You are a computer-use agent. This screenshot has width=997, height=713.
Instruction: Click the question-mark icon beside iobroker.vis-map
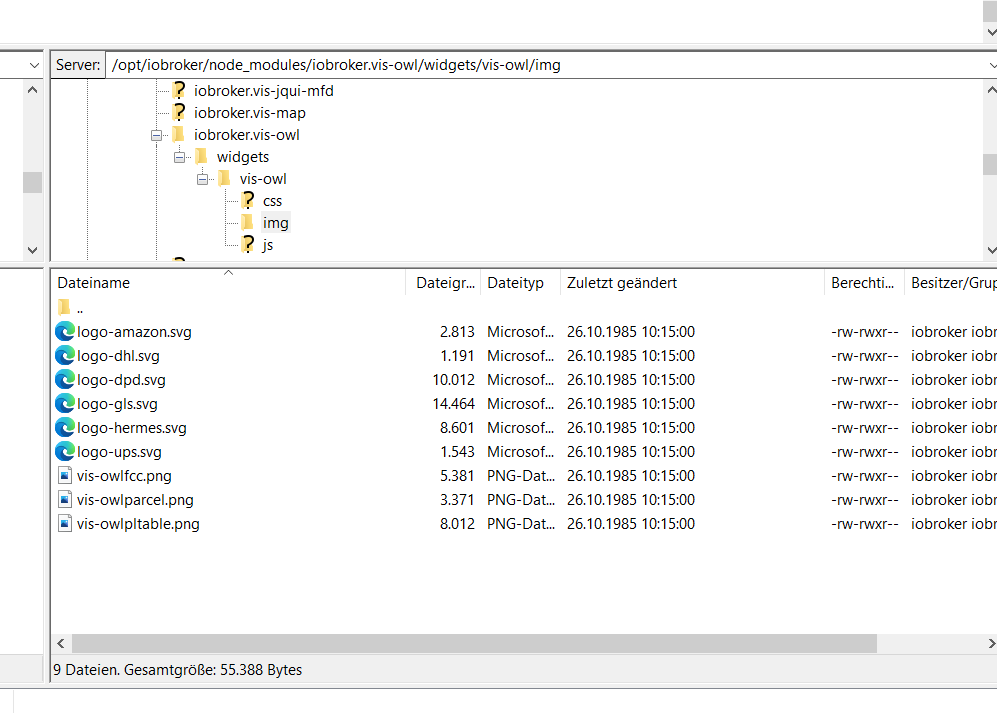179,113
